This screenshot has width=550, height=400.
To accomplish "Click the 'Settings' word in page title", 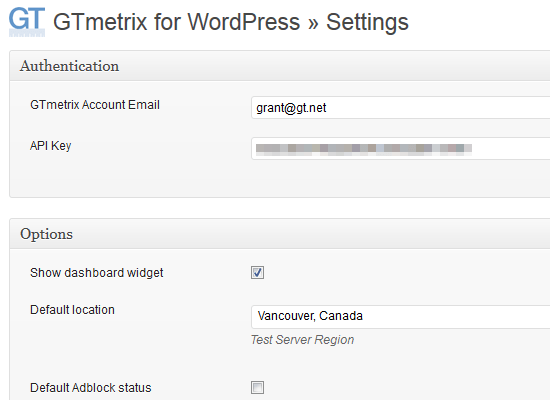I will pyautogui.click(x=367, y=22).
